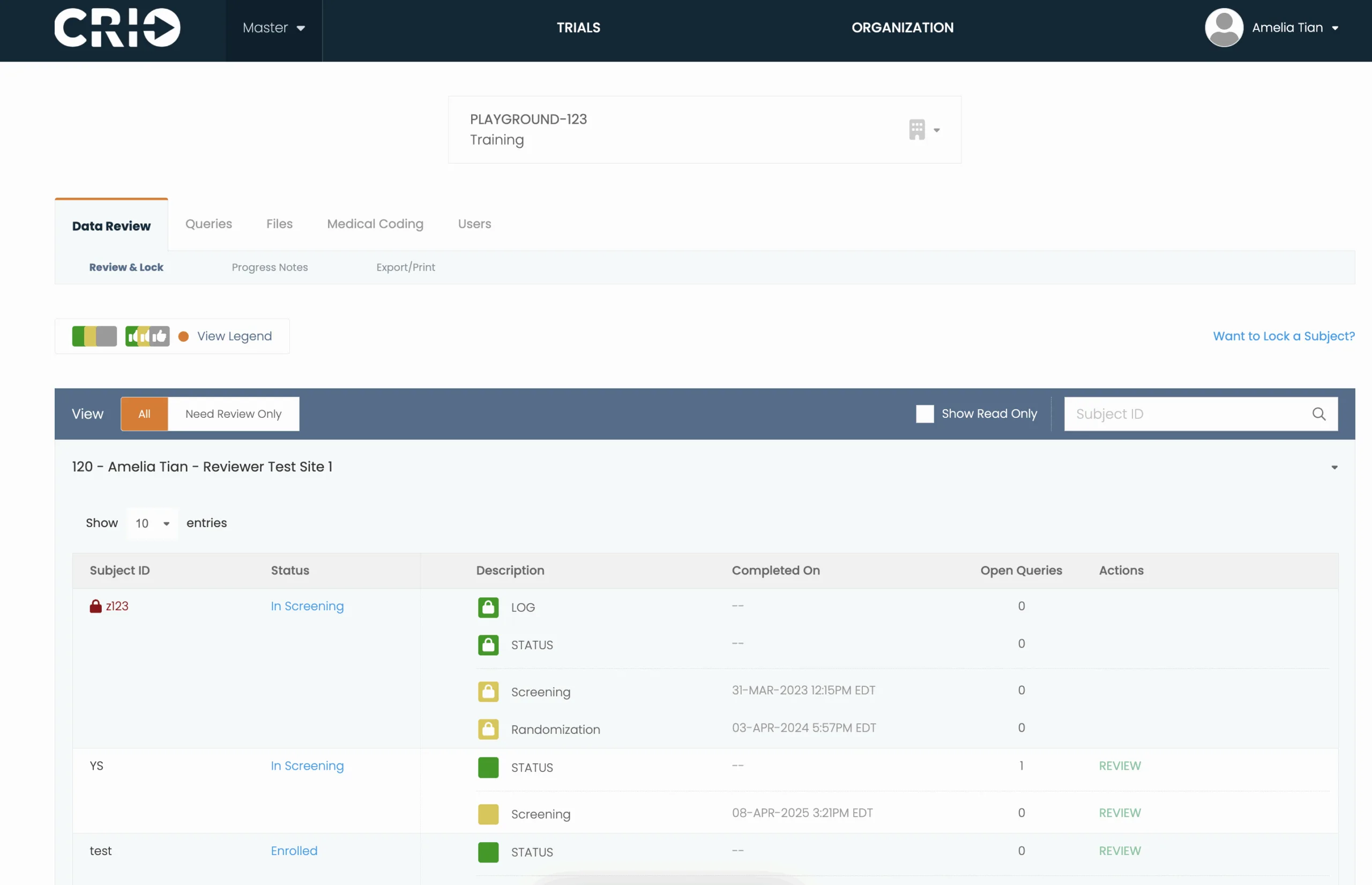
Task: Click green lock icon for z123 STATUS
Action: coord(488,645)
